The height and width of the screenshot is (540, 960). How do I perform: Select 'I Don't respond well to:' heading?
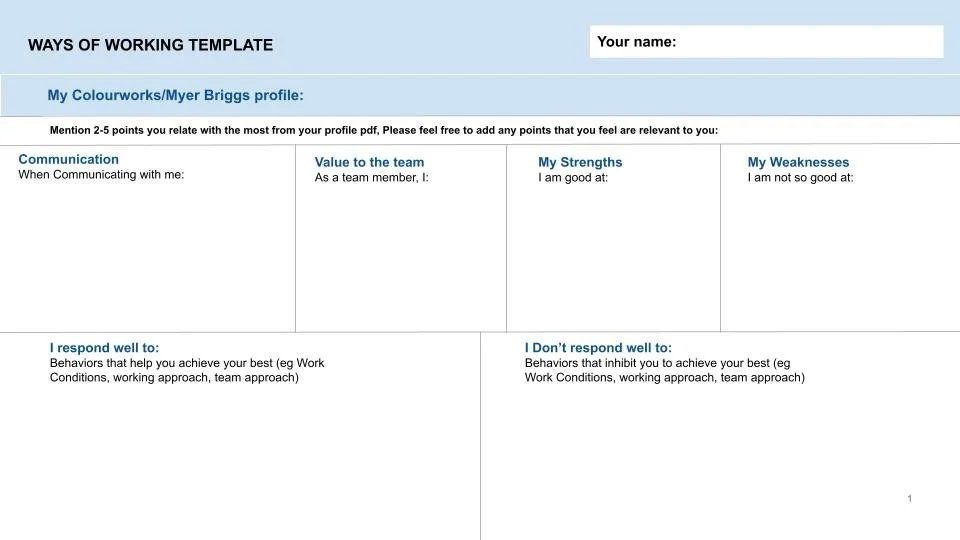598,348
